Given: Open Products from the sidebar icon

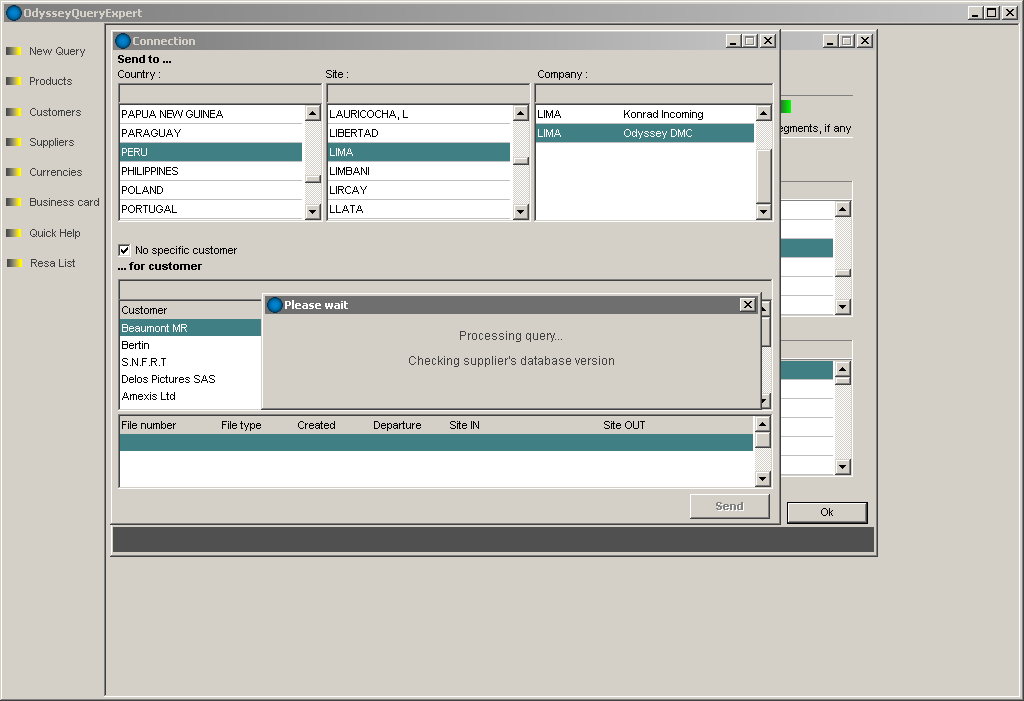Looking at the screenshot, I should click(x=13, y=81).
